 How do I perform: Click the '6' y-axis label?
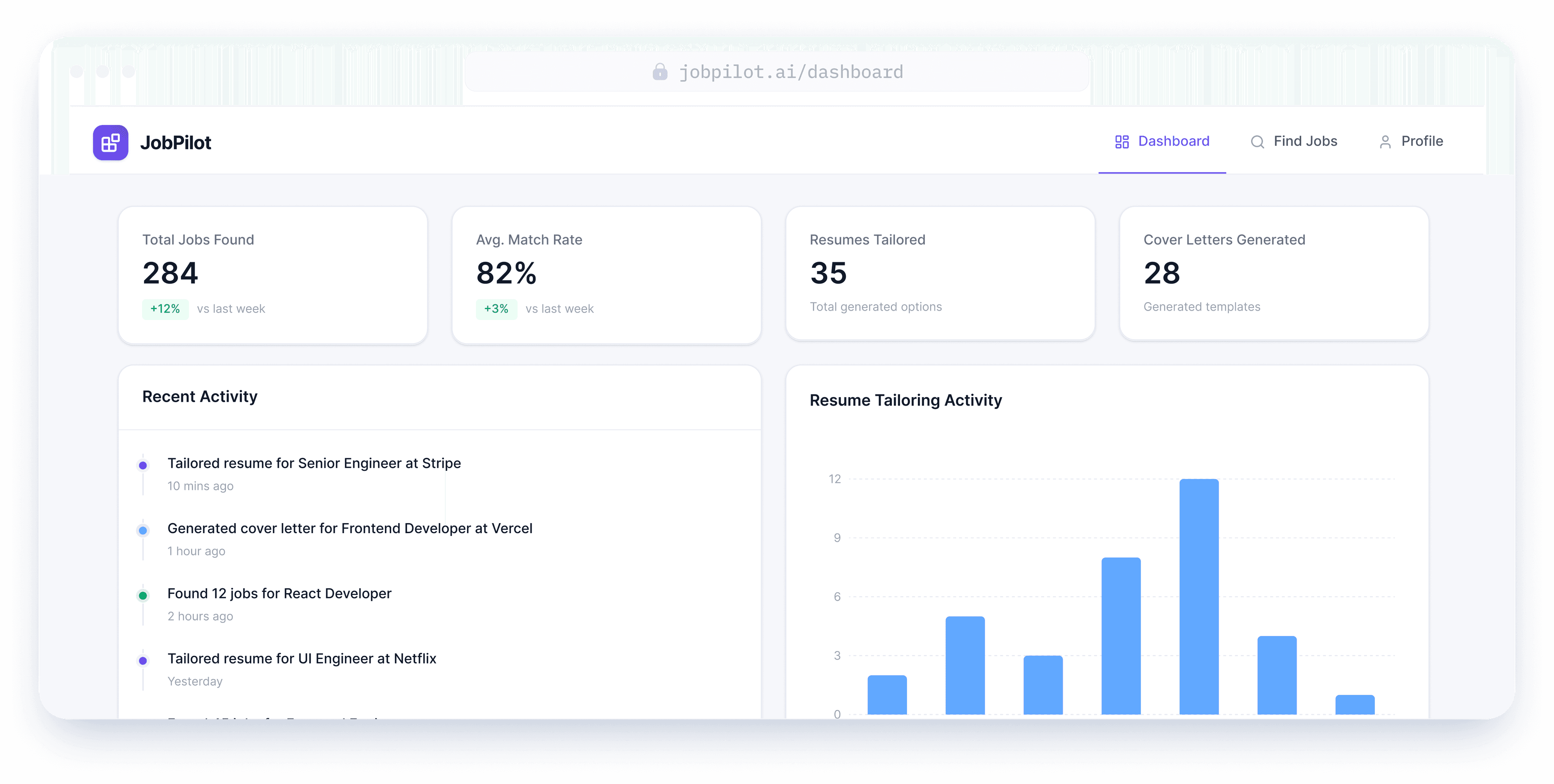click(x=837, y=597)
